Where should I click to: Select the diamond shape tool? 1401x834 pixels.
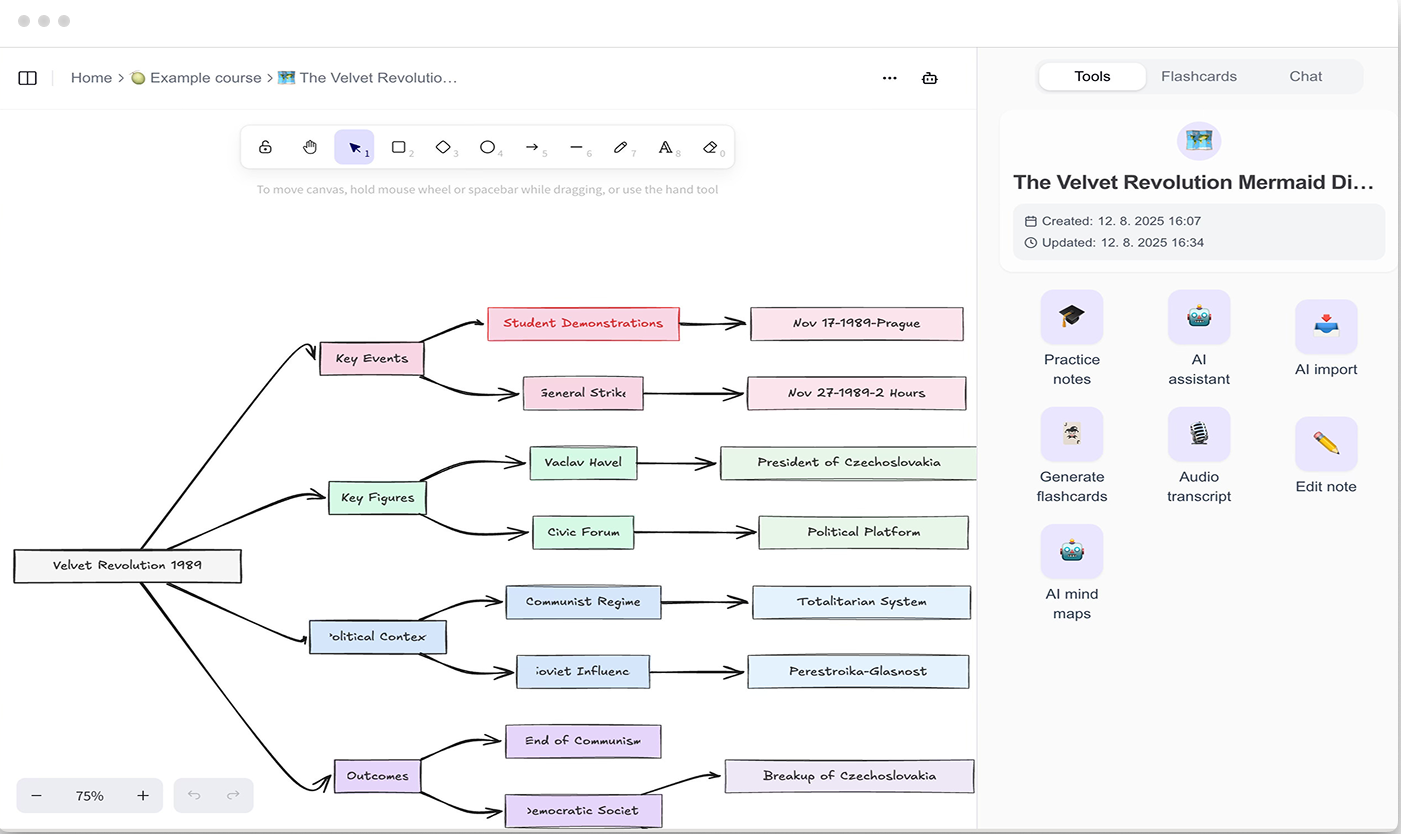pos(443,147)
